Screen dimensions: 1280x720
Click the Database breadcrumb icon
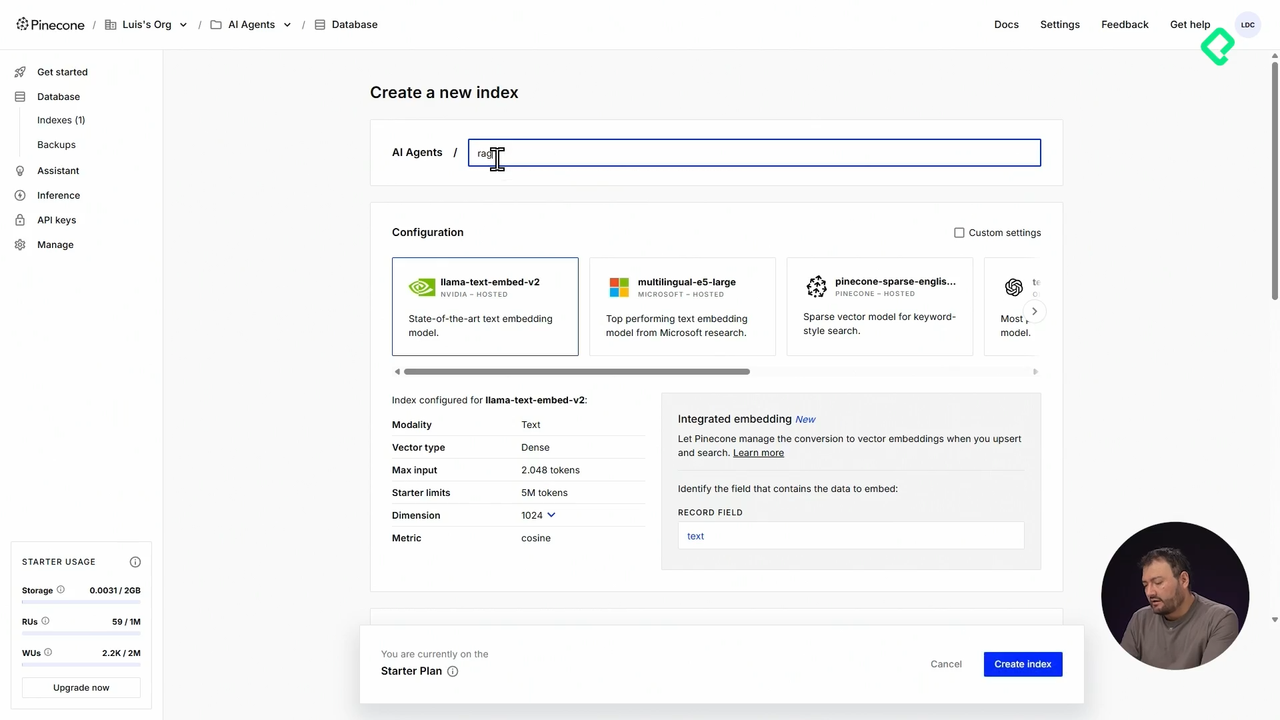click(x=320, y=25)
